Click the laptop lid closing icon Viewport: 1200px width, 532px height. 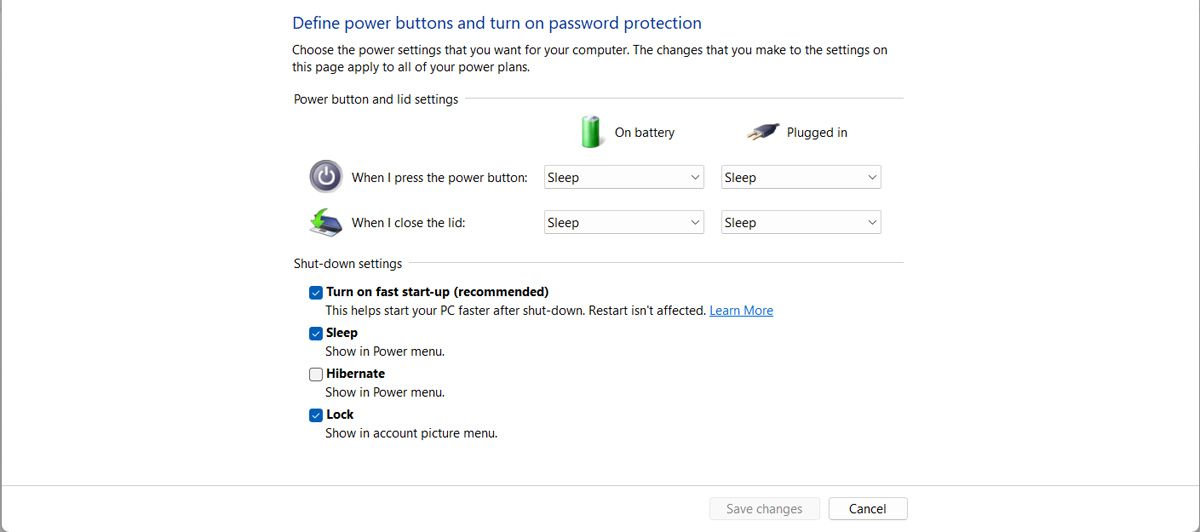[x=325, y=222]
